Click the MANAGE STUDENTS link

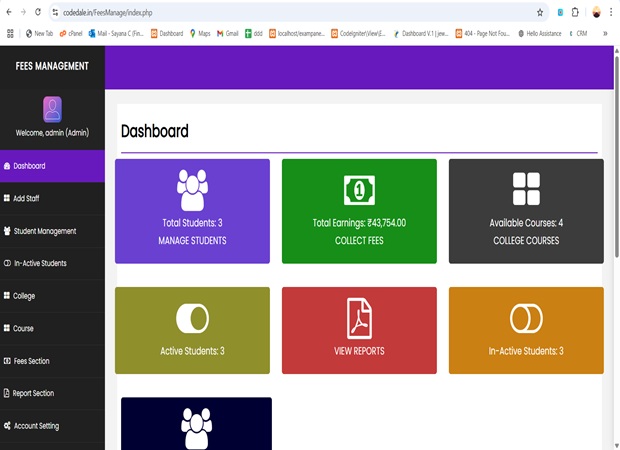click(x=192, y=241)
